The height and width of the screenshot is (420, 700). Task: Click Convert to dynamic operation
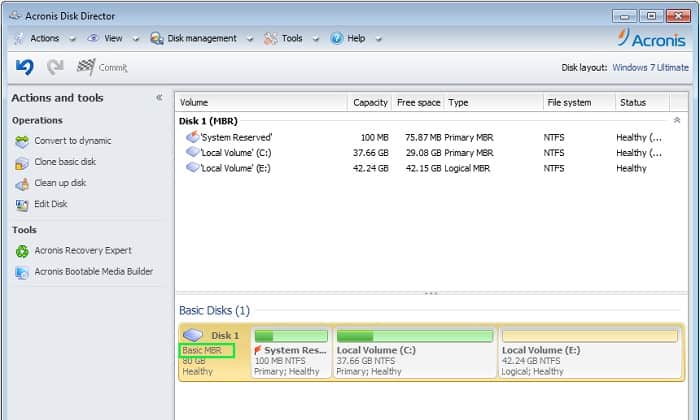click(73, 141)
